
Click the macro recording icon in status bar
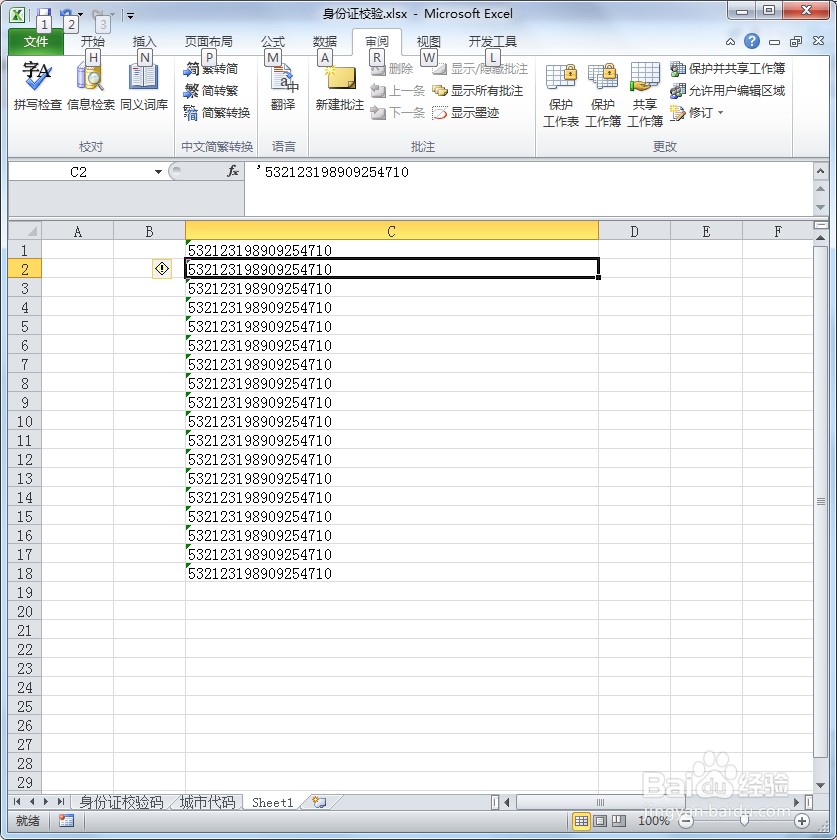[x=66, y=821]
